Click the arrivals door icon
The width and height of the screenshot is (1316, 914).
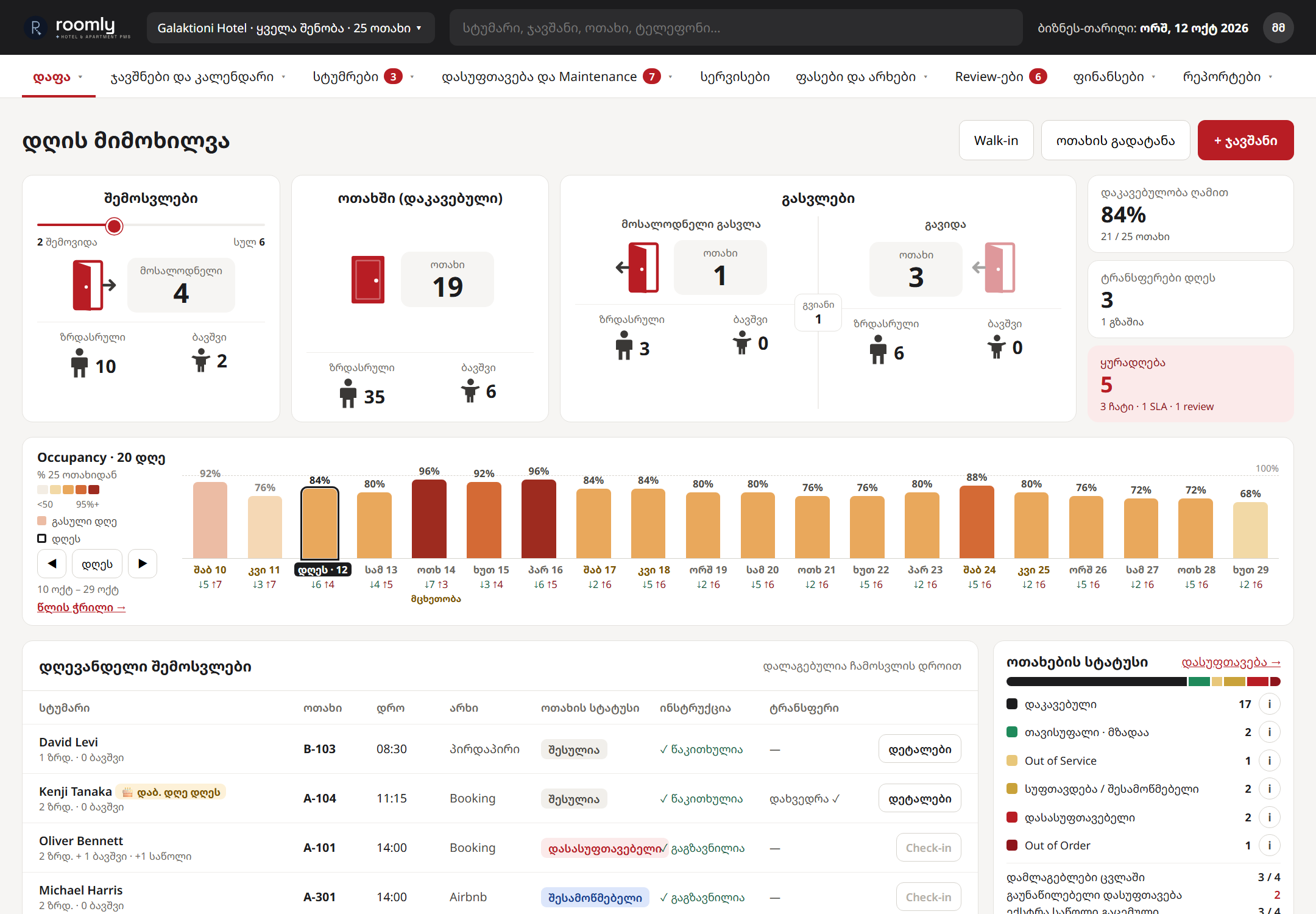94,285
